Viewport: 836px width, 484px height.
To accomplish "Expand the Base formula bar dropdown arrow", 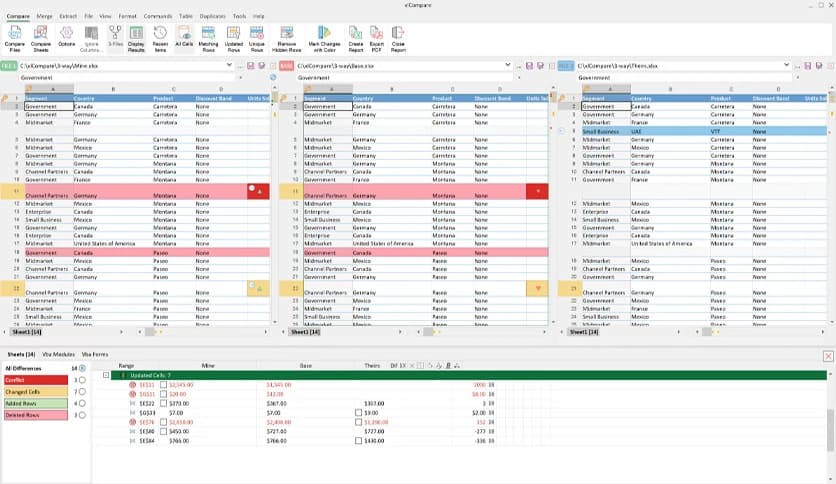I will point(519,78).
